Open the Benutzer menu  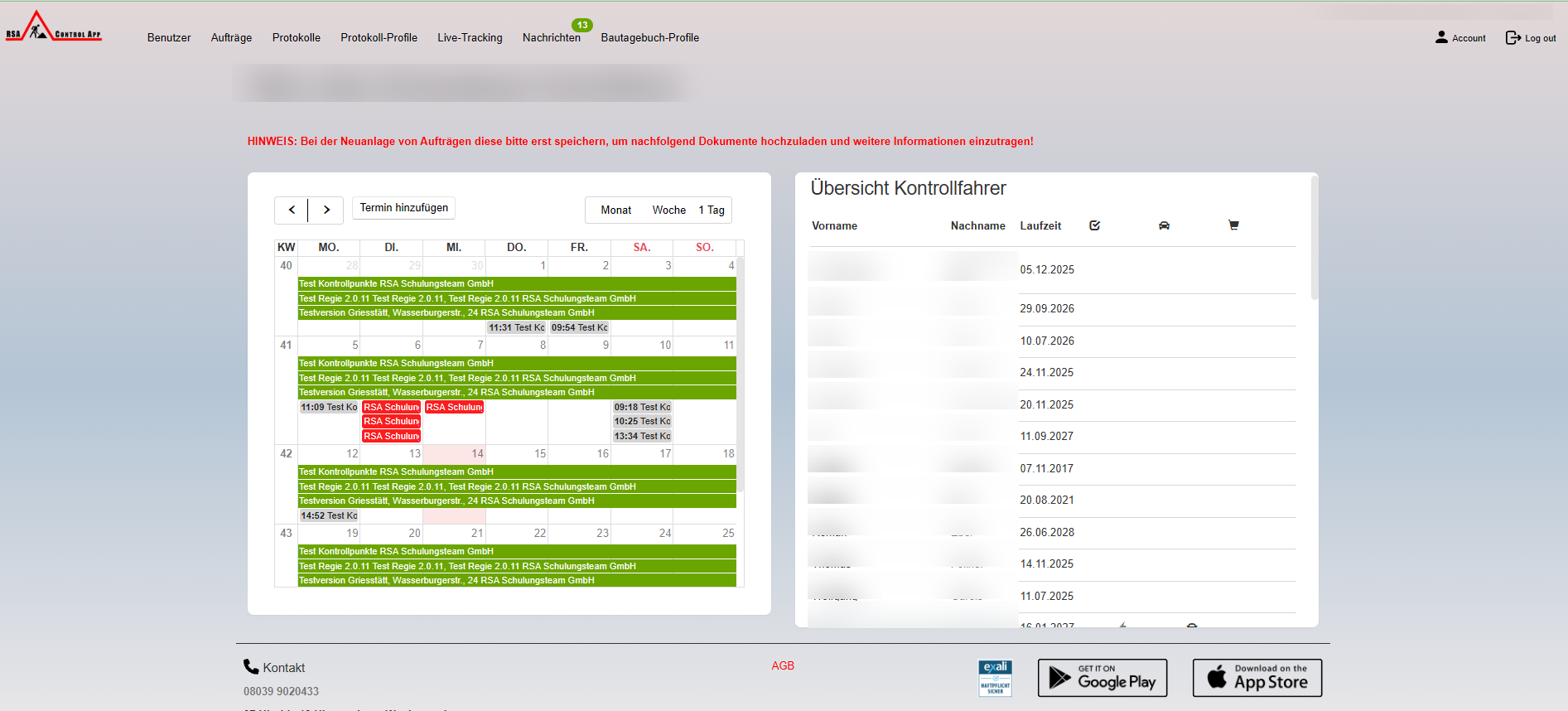coord(169,38)
